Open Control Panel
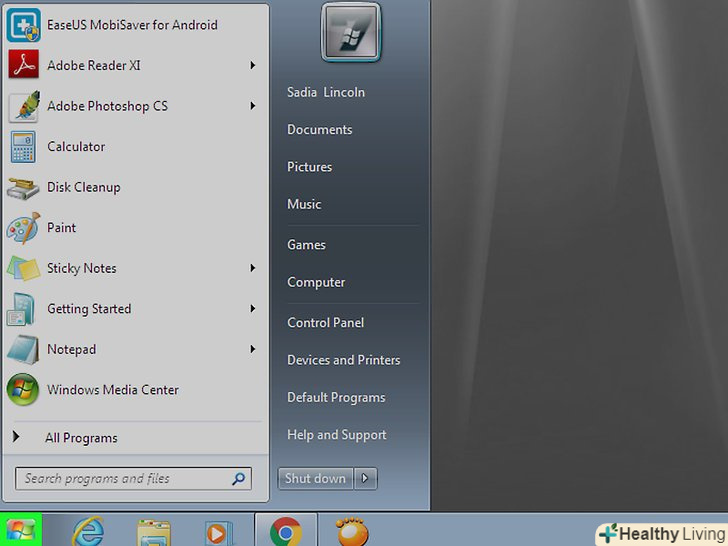Screen dimensions: 728x546 point(325,323)
